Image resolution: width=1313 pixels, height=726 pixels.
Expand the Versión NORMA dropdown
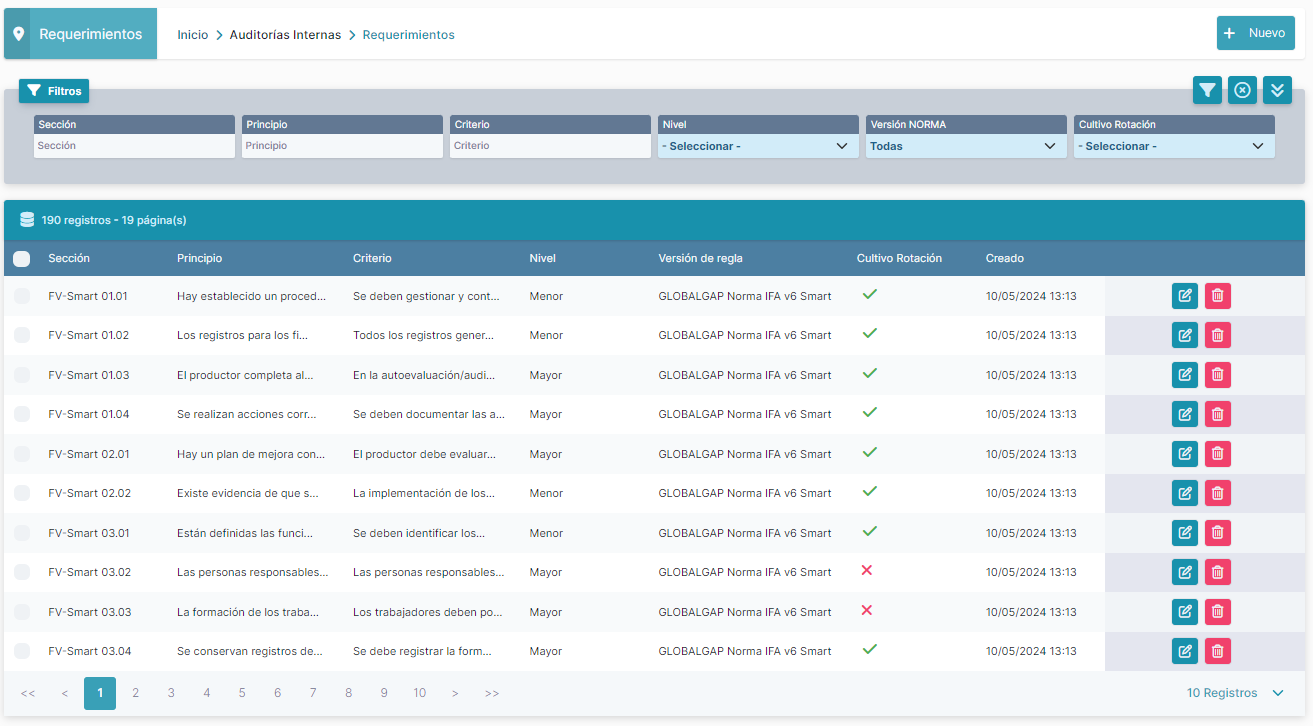click(965, 146)
